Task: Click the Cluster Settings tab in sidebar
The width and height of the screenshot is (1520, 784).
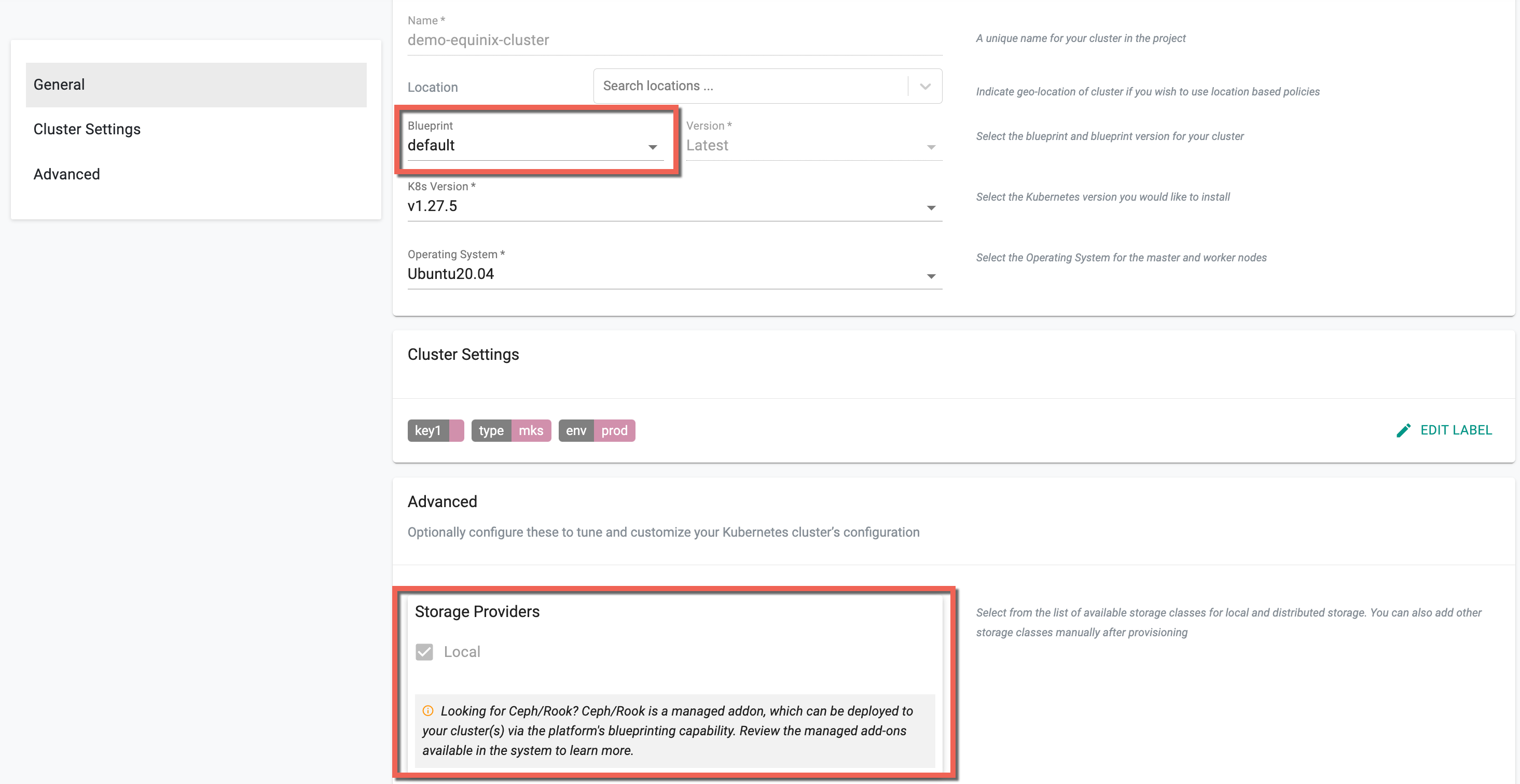Action: click(x=88, y=129)
